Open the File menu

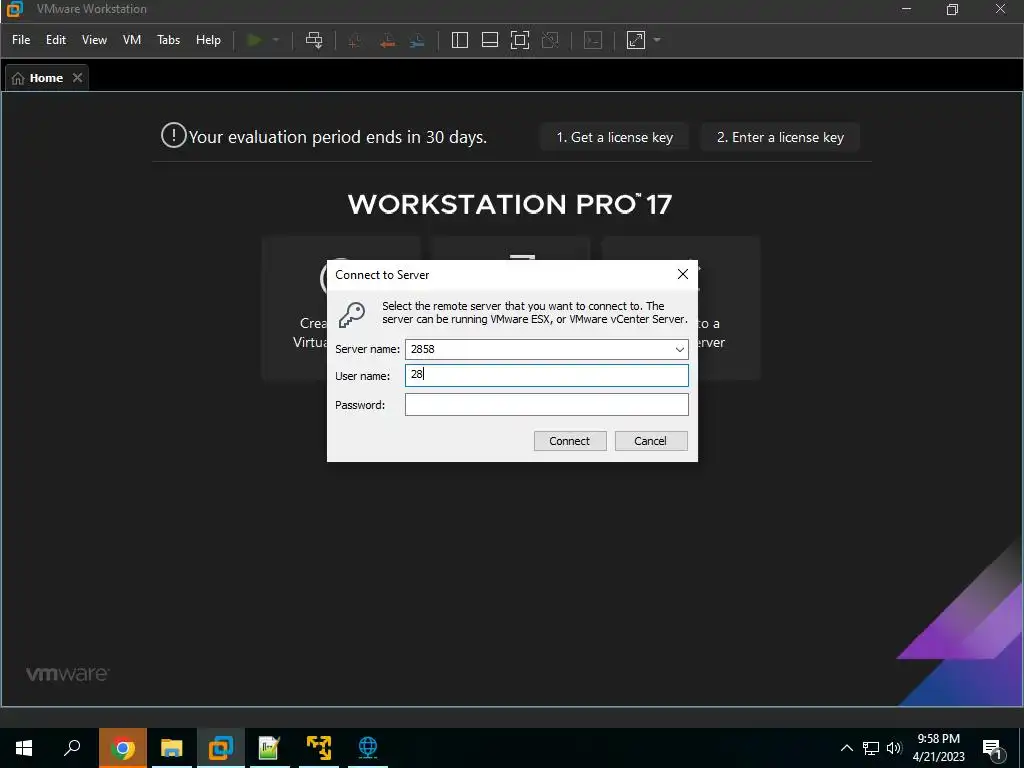pyautogui.click(x=21, y=40)
